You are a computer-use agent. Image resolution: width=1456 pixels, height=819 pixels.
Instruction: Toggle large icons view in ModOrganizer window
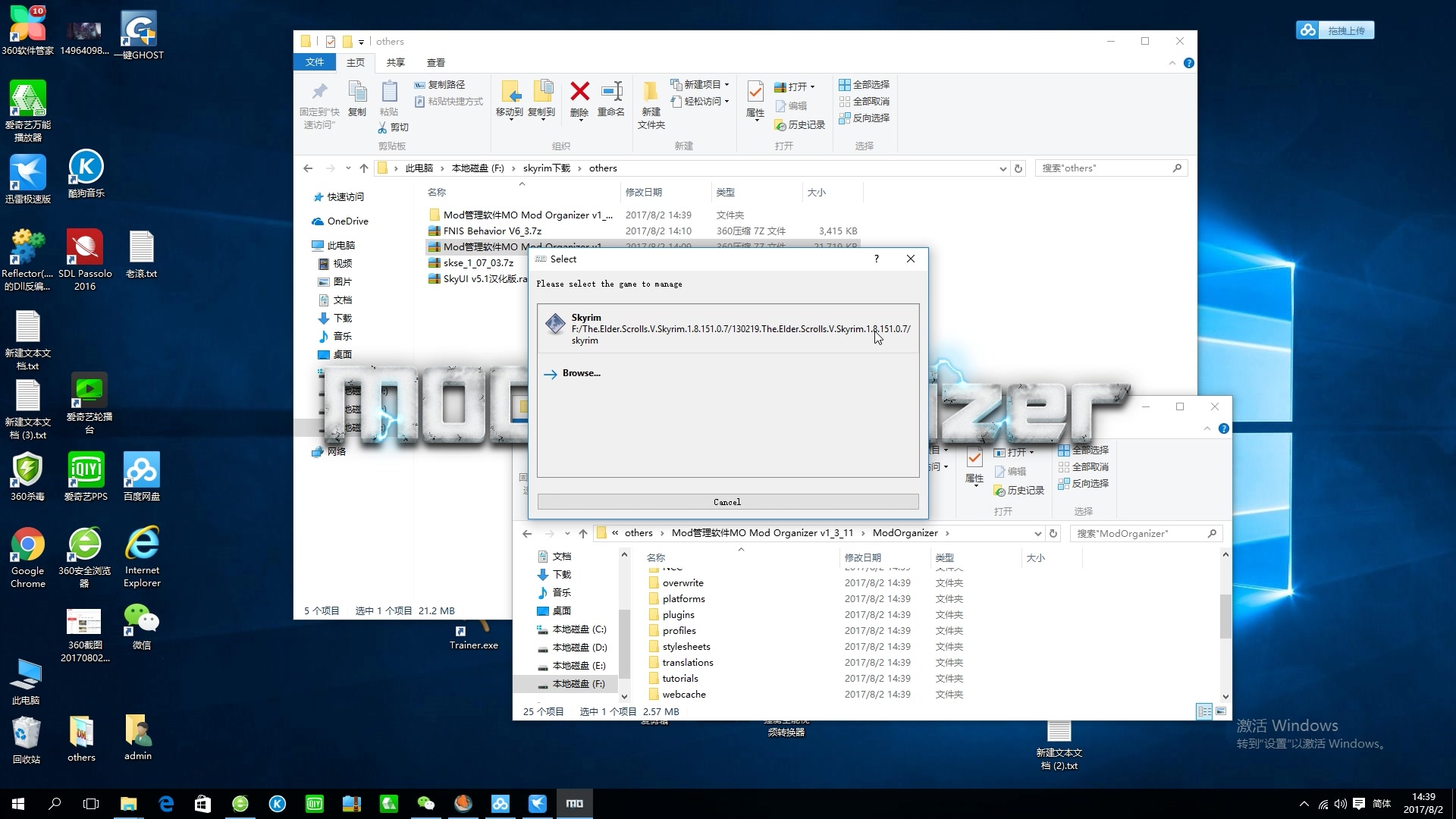tap(1221, 711)
